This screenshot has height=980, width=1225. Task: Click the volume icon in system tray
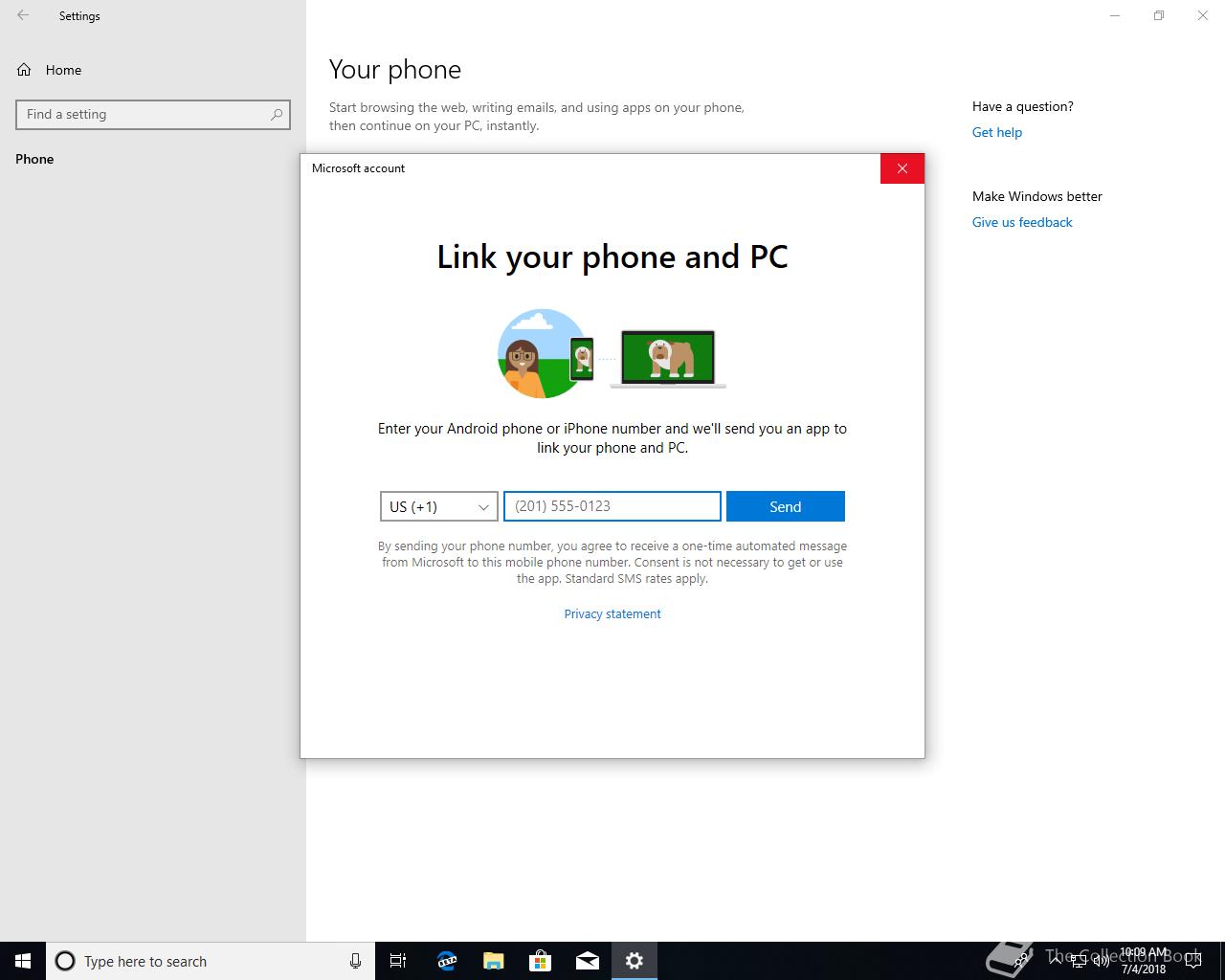(1101, 961)
